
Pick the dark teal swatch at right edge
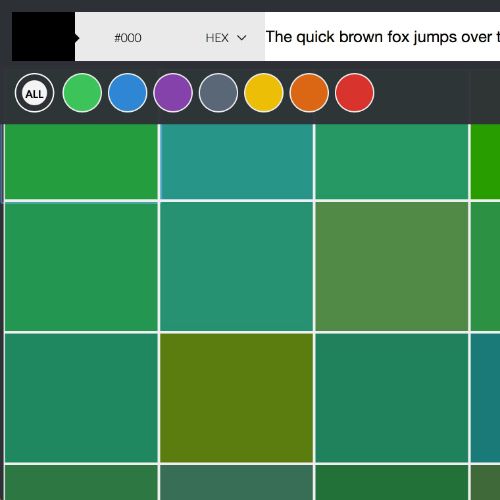[486, 398]
